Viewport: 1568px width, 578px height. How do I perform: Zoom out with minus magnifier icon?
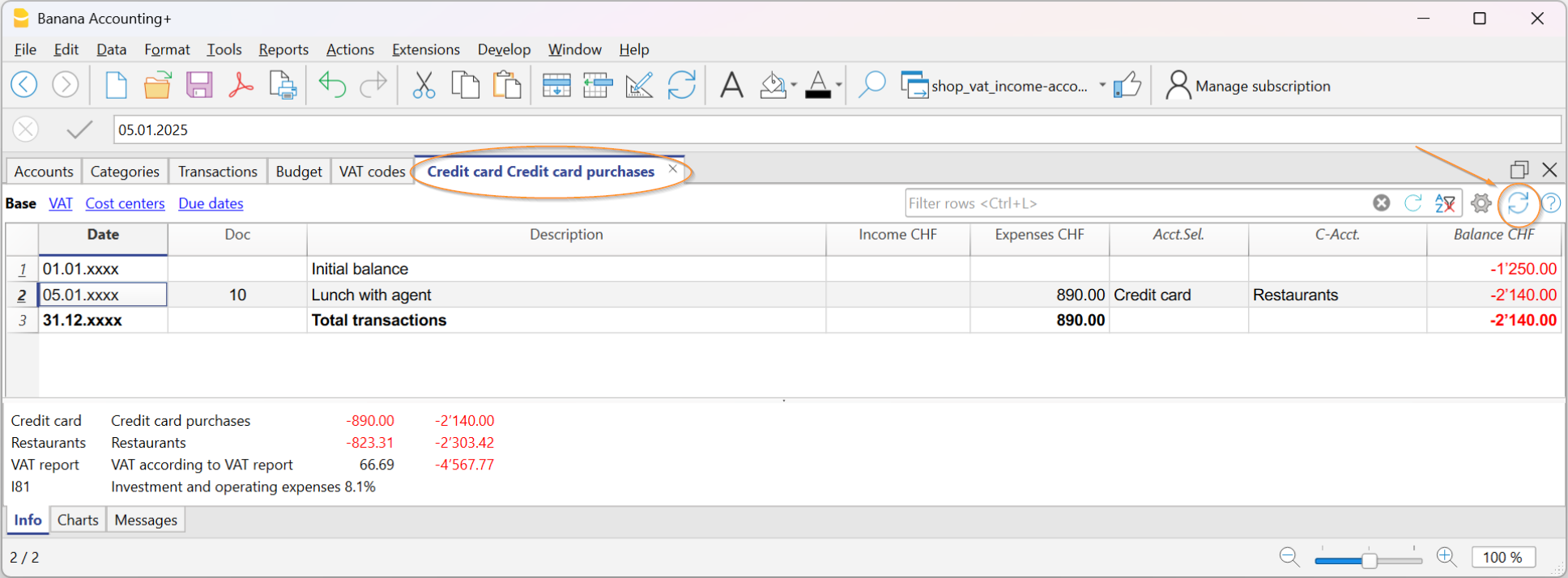[1289, 557]
